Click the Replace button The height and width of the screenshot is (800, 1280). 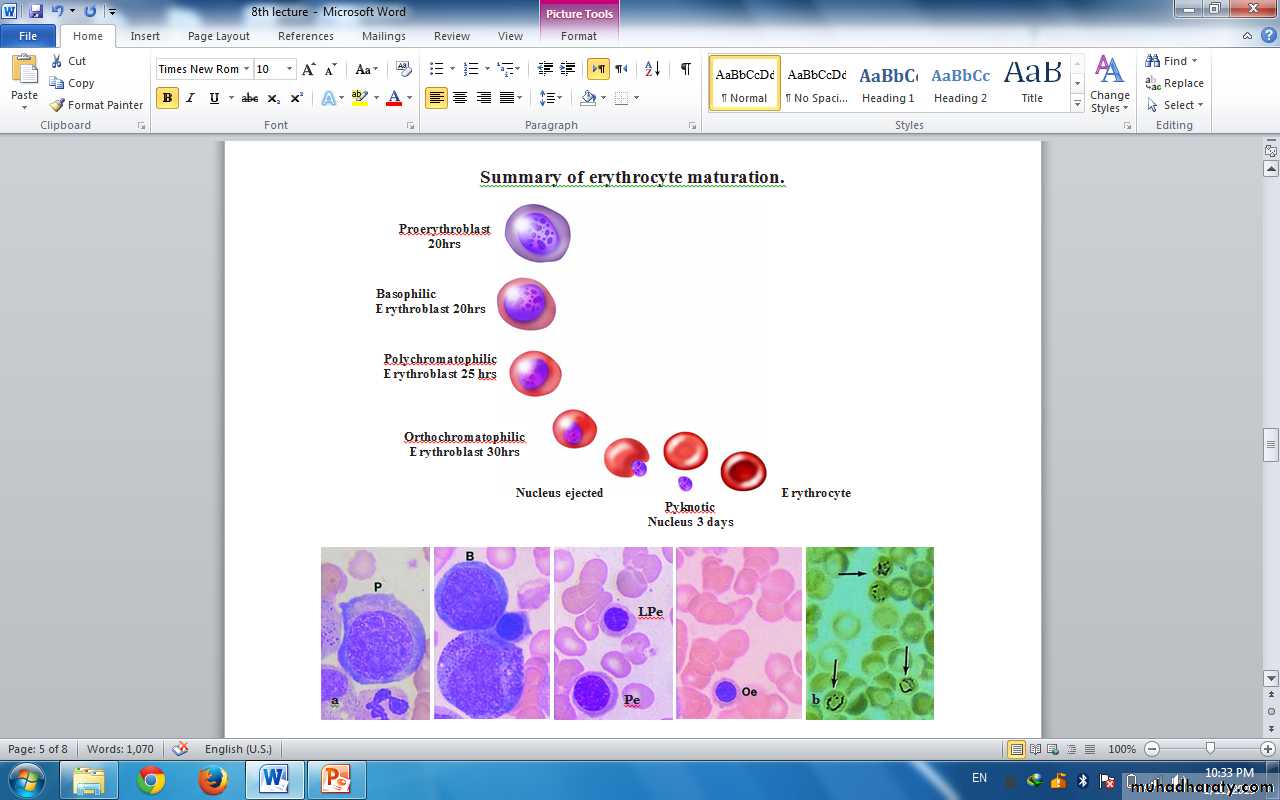coord(1175,83)
